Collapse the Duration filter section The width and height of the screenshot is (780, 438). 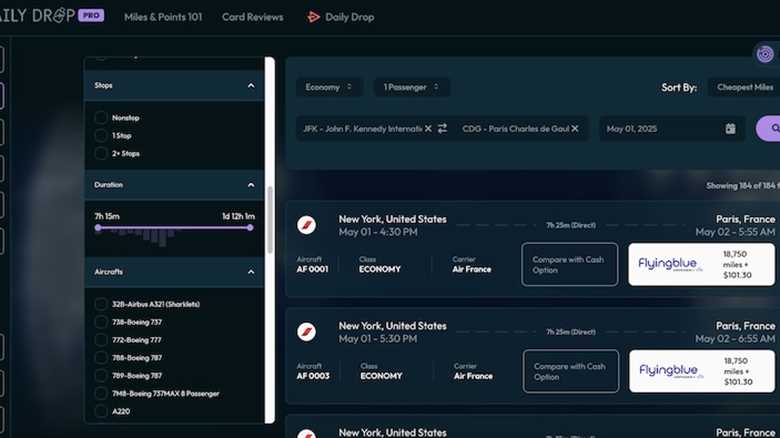251,185
